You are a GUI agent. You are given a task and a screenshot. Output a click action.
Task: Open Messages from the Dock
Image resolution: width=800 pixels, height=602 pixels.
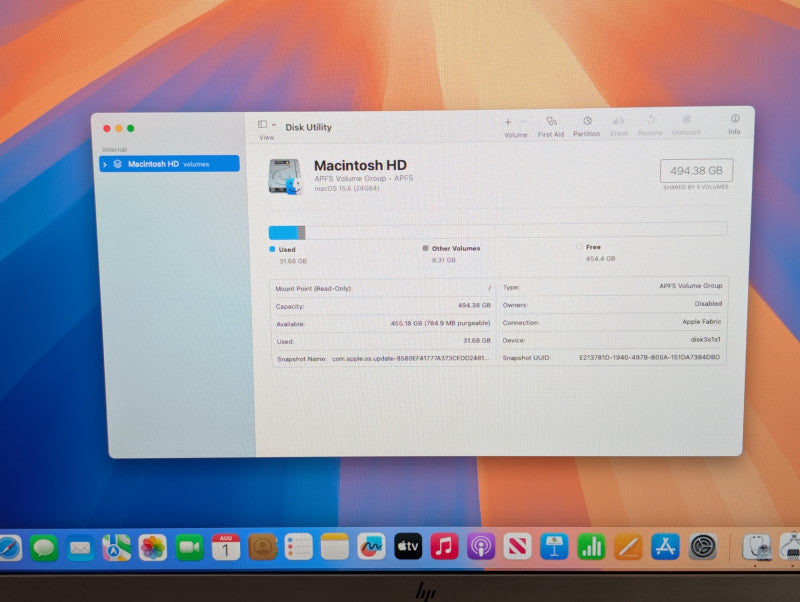point(44,548)
